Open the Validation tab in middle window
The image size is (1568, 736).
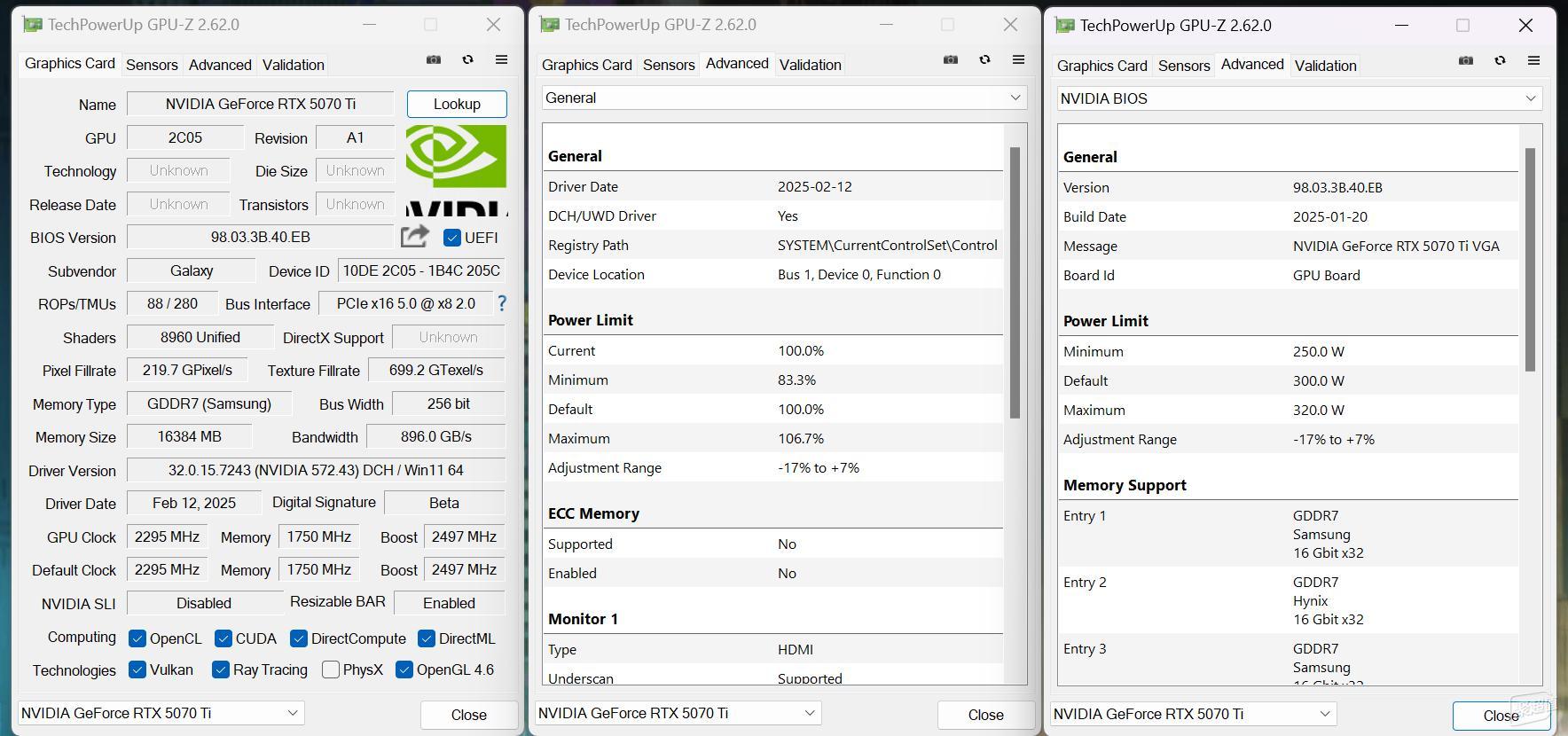810,65
